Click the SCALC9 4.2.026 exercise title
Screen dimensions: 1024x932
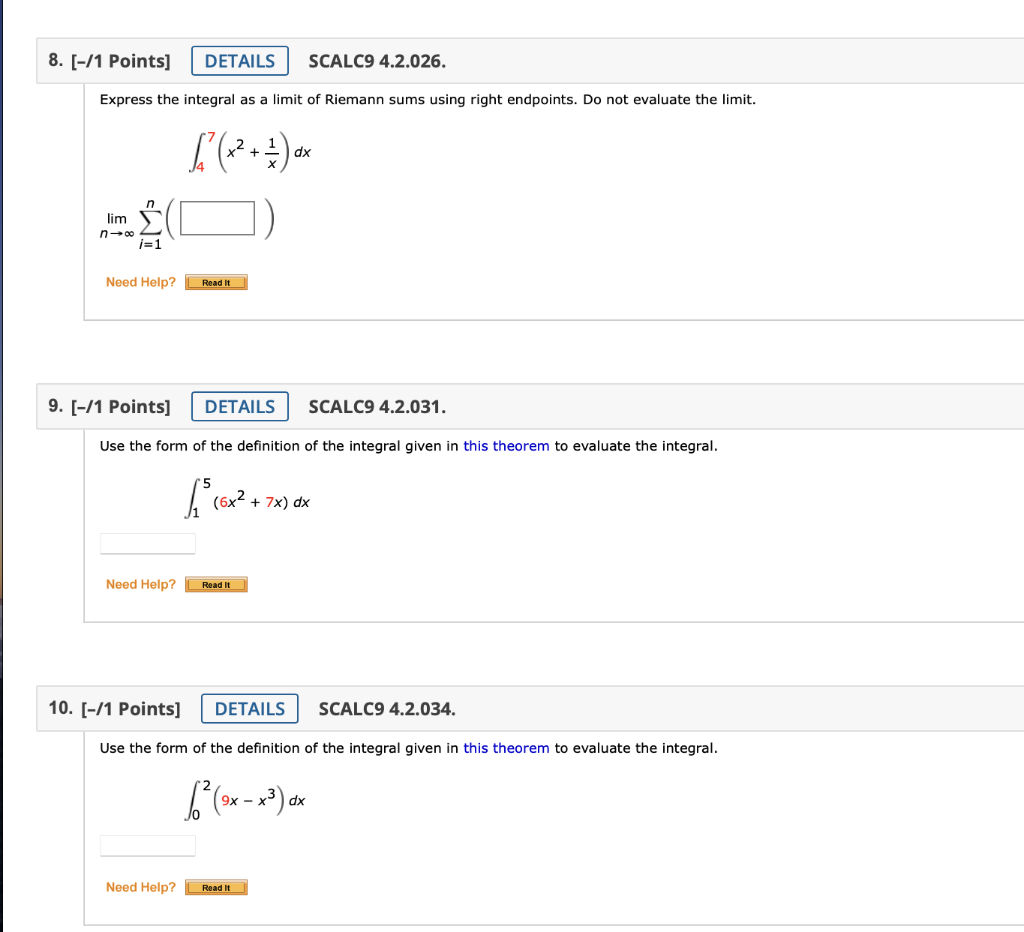point(377,61)
